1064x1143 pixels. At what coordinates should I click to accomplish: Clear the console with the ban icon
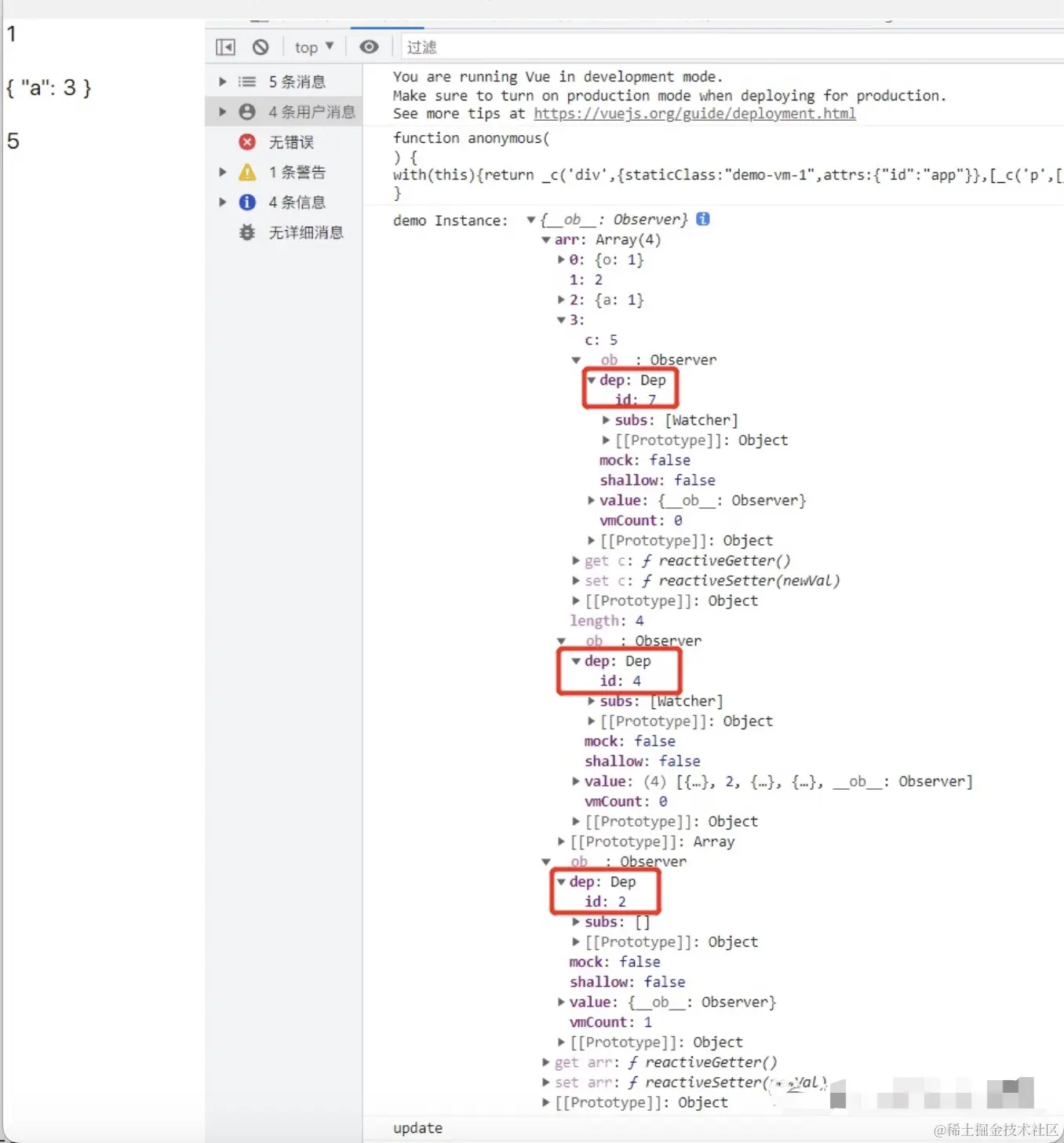click(261, 47)
